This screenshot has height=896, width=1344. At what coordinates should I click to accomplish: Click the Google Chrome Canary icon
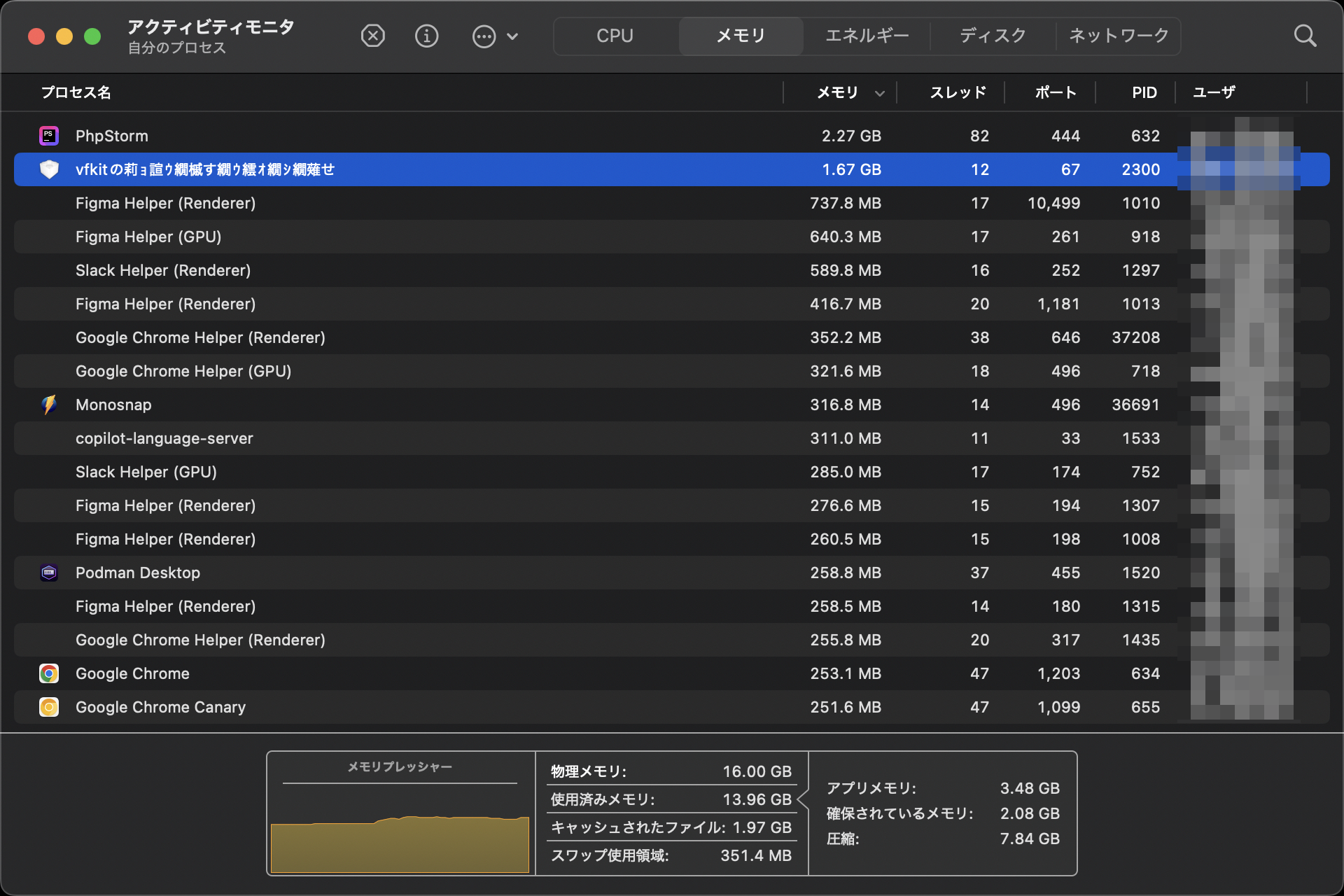tap(48, 707)
